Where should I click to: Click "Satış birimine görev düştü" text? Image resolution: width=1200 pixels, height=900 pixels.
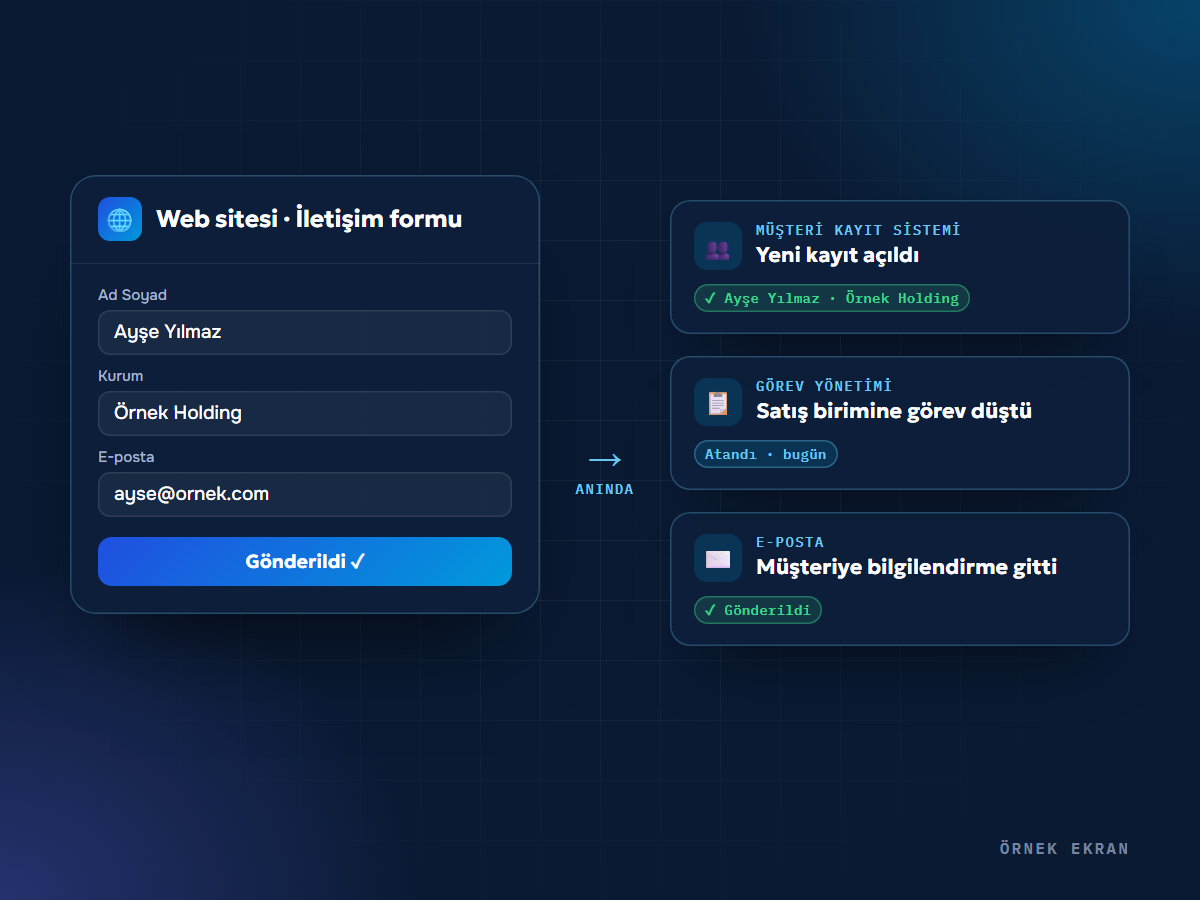894,411
